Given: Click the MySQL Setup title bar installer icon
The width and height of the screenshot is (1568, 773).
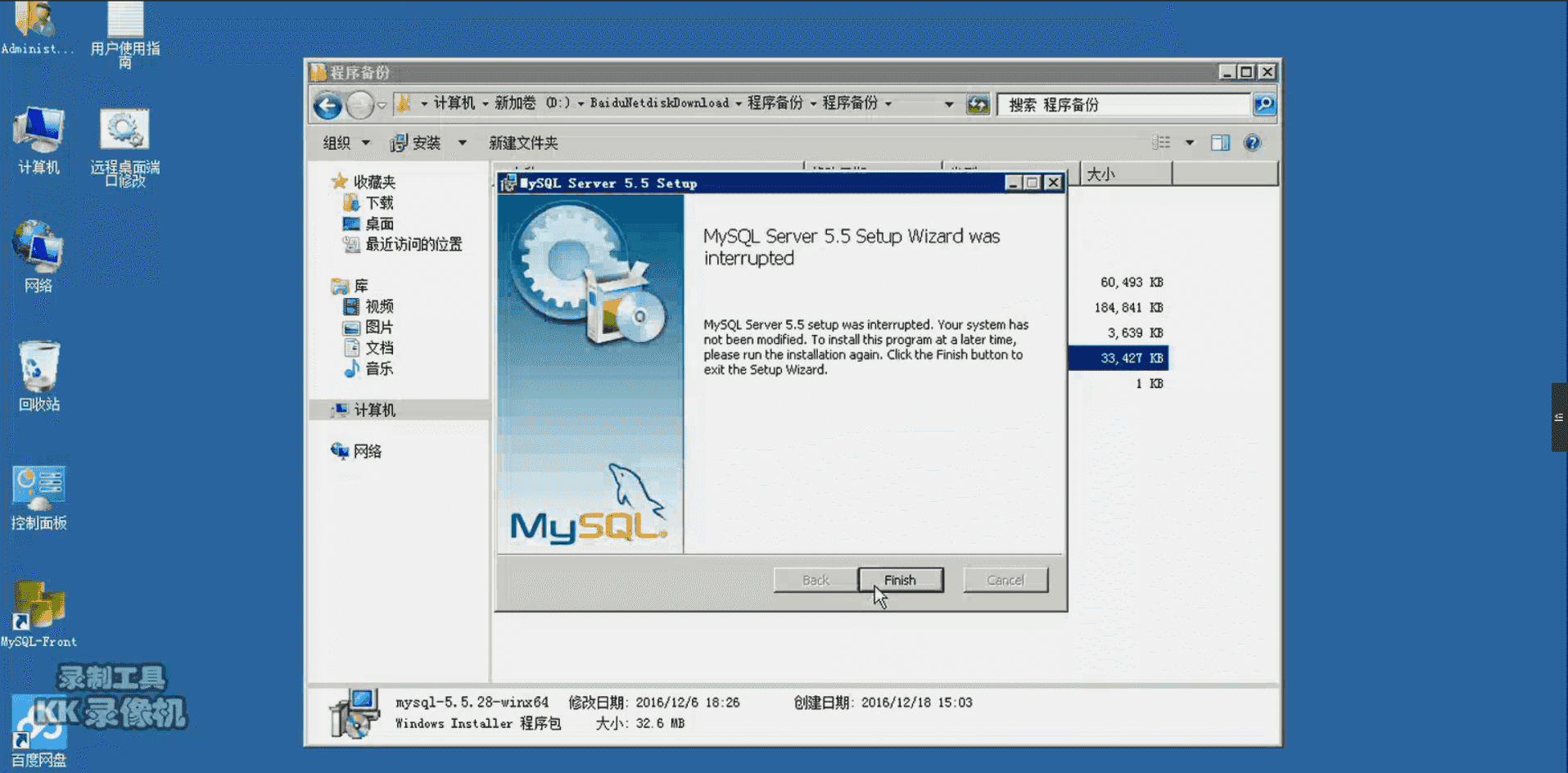Looking at the screenshot, I should 508,183.
